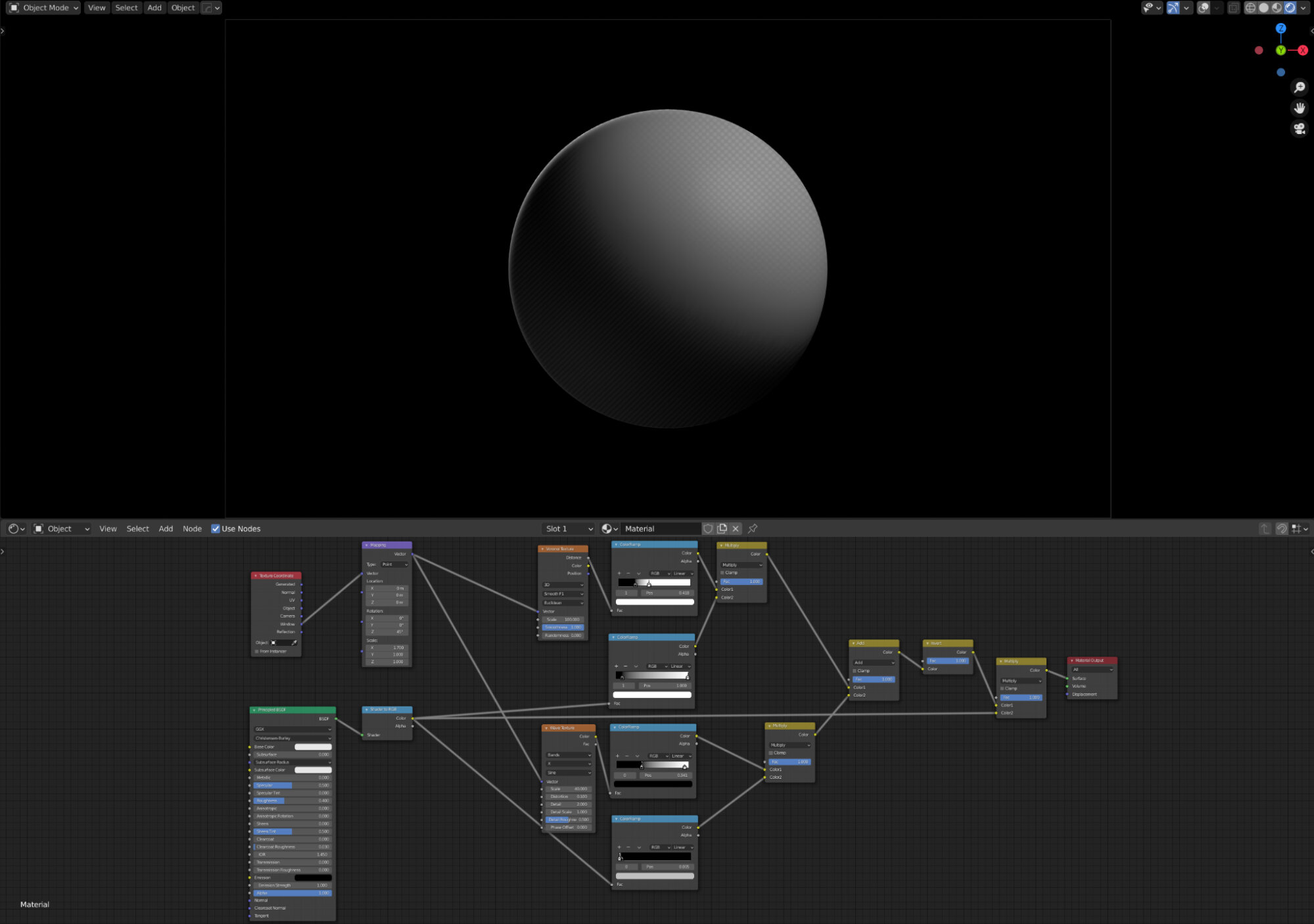
Task: Toggle the viewport gizmos
Action: point(1173,7)
